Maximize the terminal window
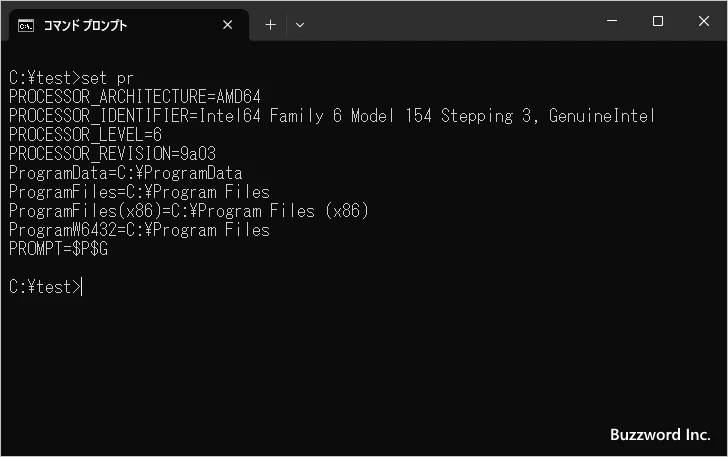Image resolution: width=728 pixels, height=457 pixels. point(657,21)
